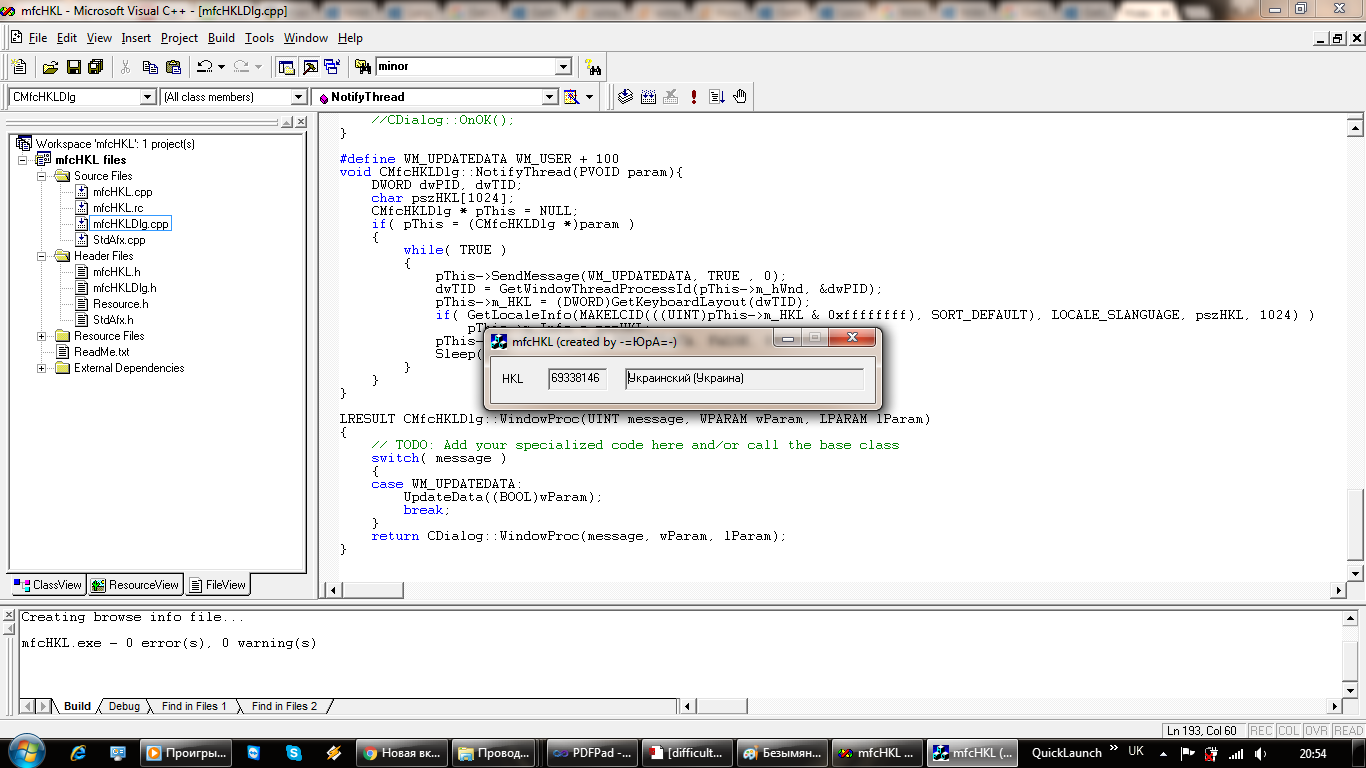
Task: Click the Save All toolbar icon
Action: point(96,67)
